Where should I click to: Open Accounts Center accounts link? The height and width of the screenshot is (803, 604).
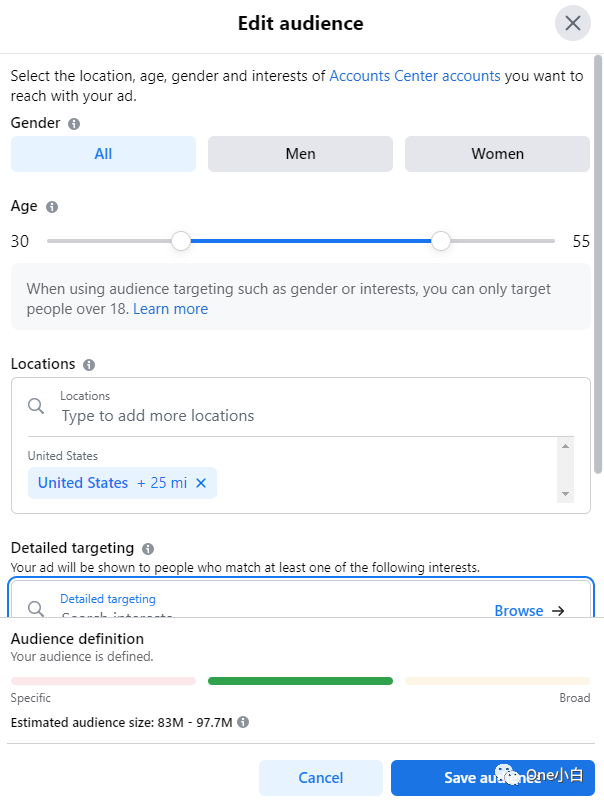(x=414, y=75)
